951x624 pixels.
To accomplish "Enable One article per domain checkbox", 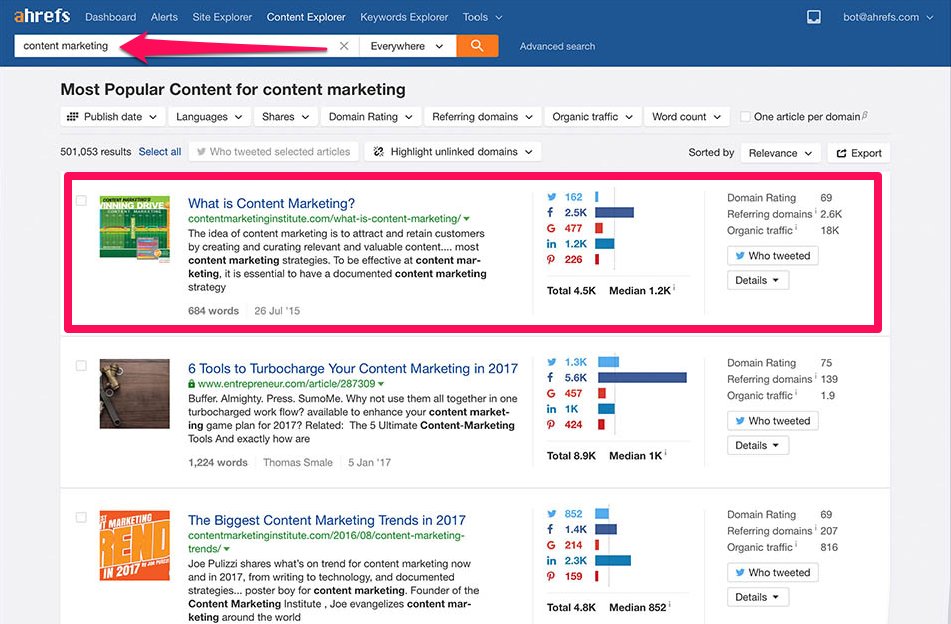I will pos(745,116).
